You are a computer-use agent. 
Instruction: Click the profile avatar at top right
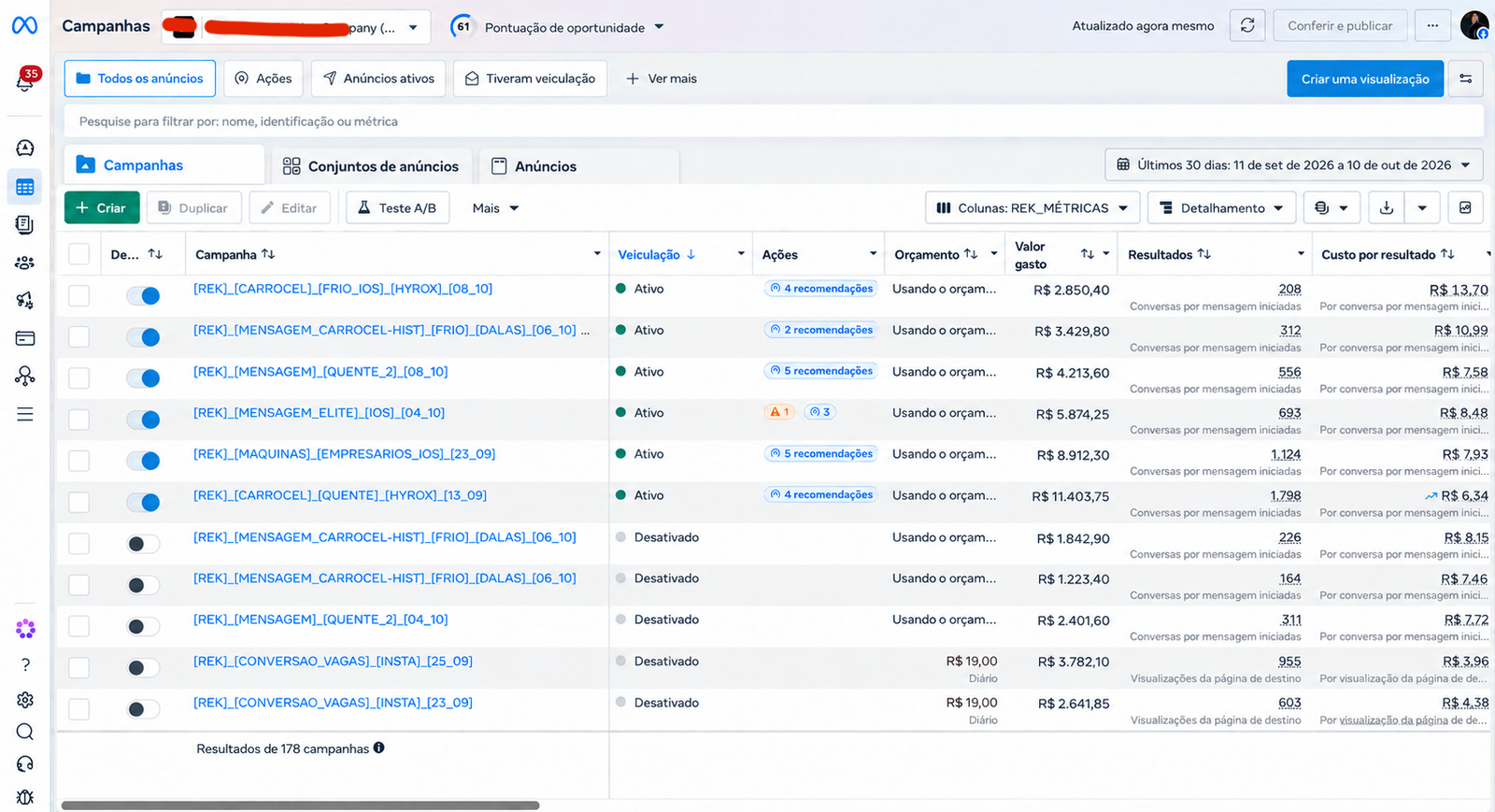(x=1474, y=25)
